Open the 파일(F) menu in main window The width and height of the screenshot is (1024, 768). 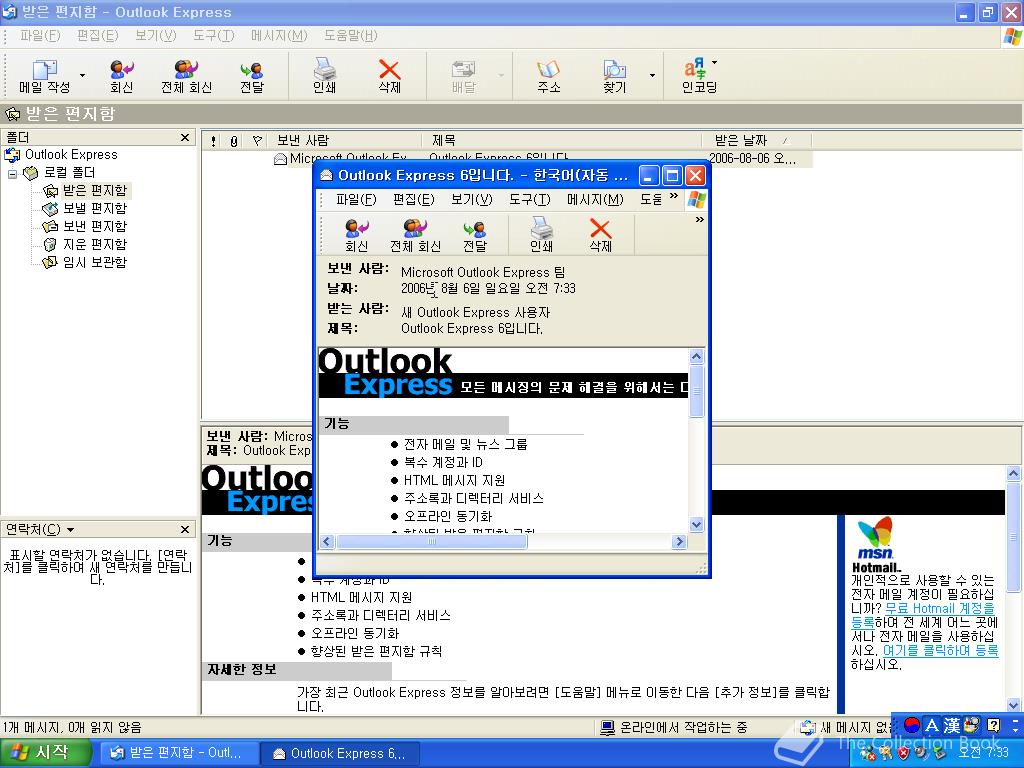click(40, 35)
